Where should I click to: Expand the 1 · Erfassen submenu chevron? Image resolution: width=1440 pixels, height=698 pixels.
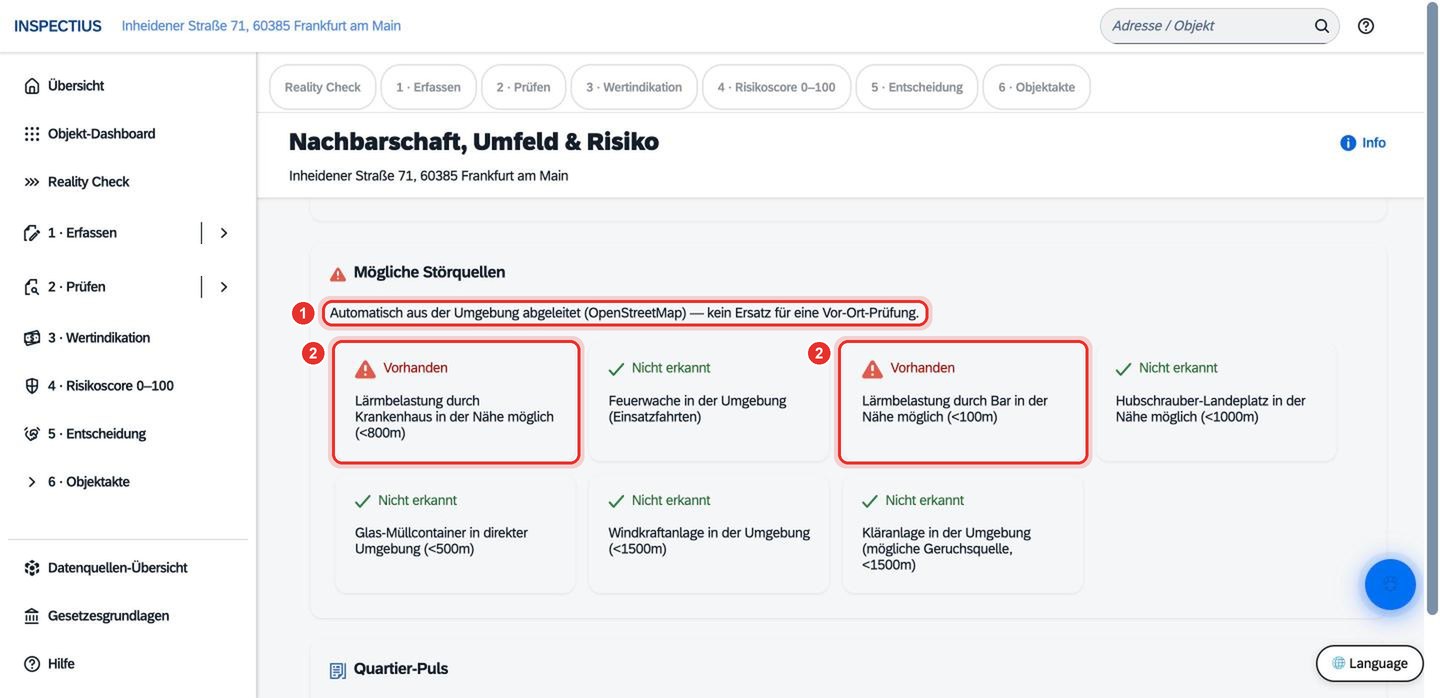coord(224,233)
